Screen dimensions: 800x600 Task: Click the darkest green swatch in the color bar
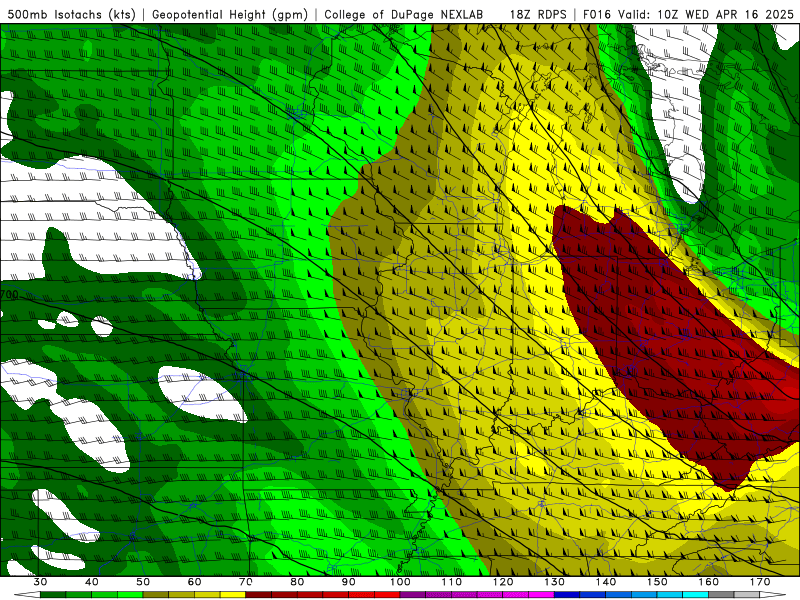53,594
